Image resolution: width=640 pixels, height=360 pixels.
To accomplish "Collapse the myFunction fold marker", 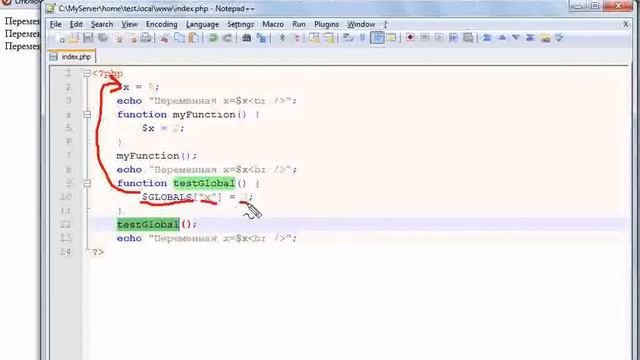I will [x=87, y=115].
